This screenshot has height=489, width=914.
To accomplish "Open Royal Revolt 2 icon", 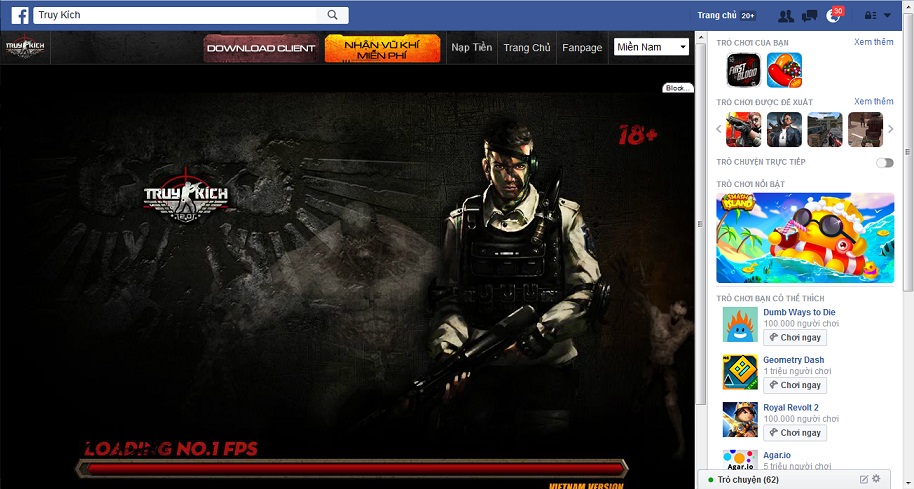I will 740,420.
